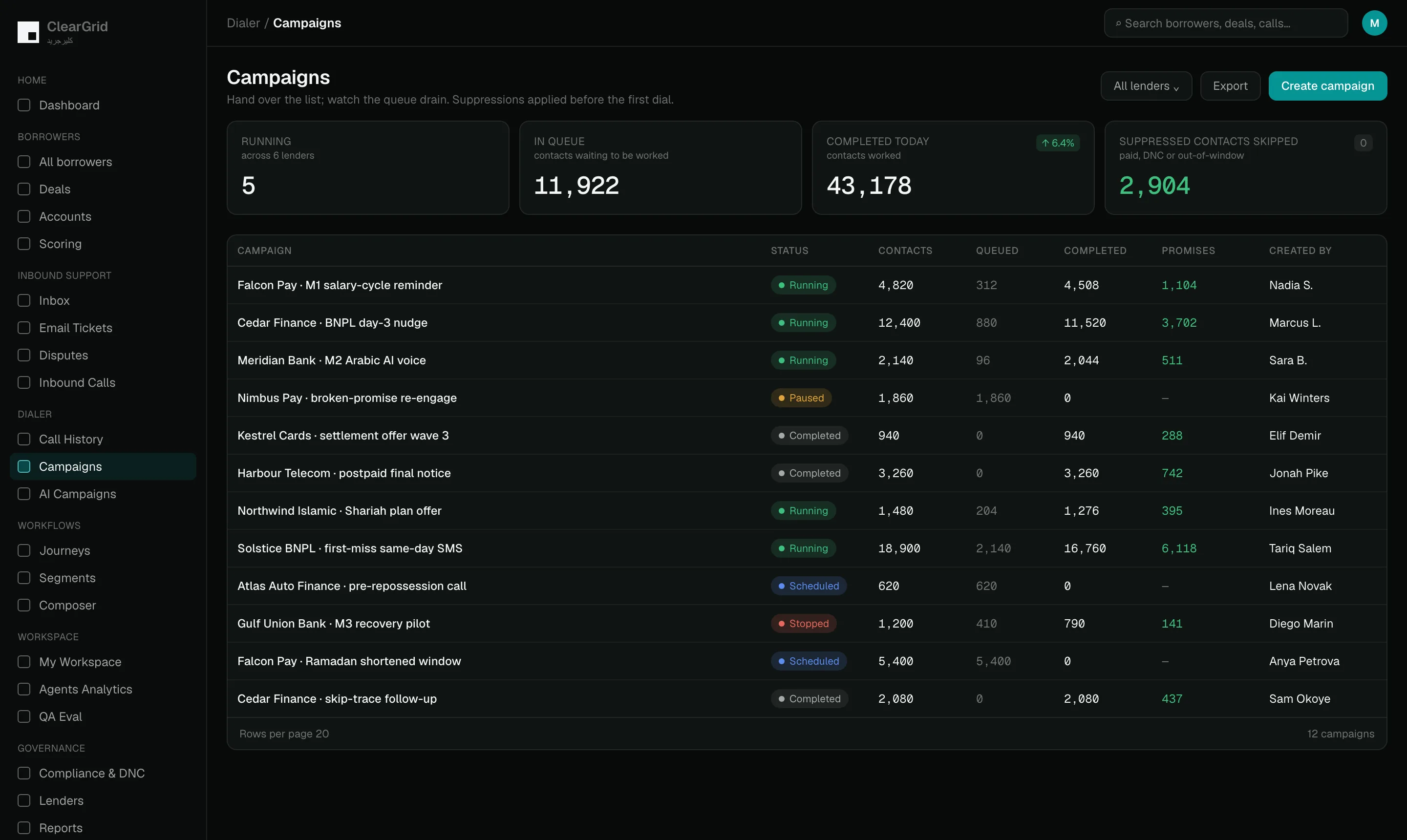Open the Inbox menu label
This screenshot has width=1407, height=840.
(54, 300)
